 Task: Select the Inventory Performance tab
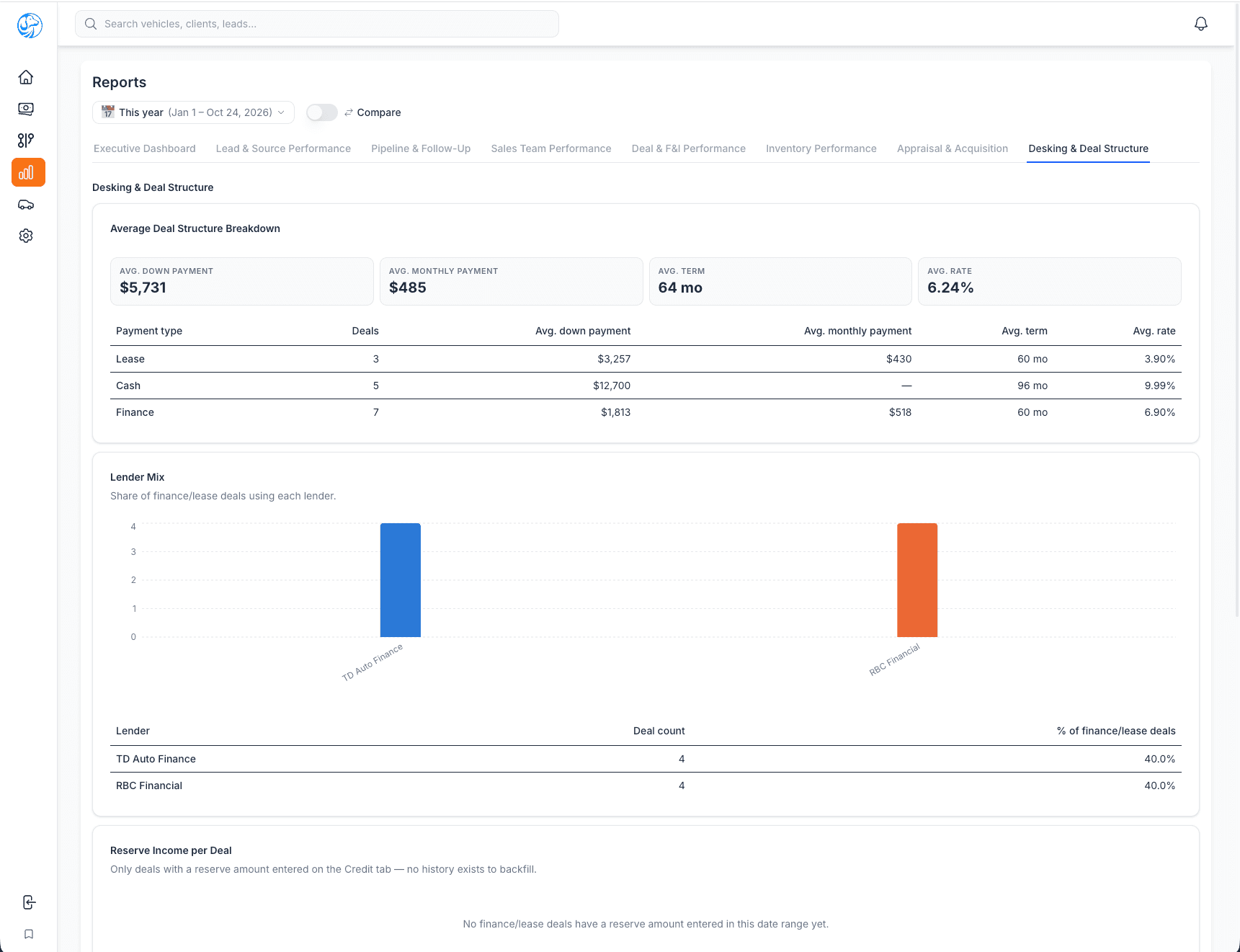click(x=821, y=148)
